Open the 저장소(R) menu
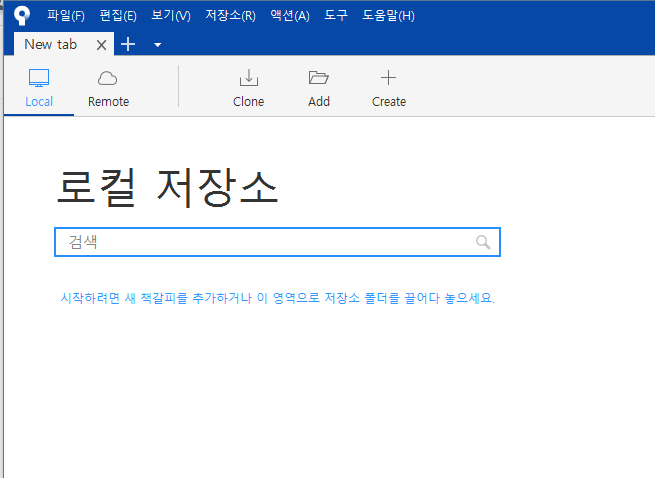Viewport: 655px width, 478px height. tap(230, 16)
